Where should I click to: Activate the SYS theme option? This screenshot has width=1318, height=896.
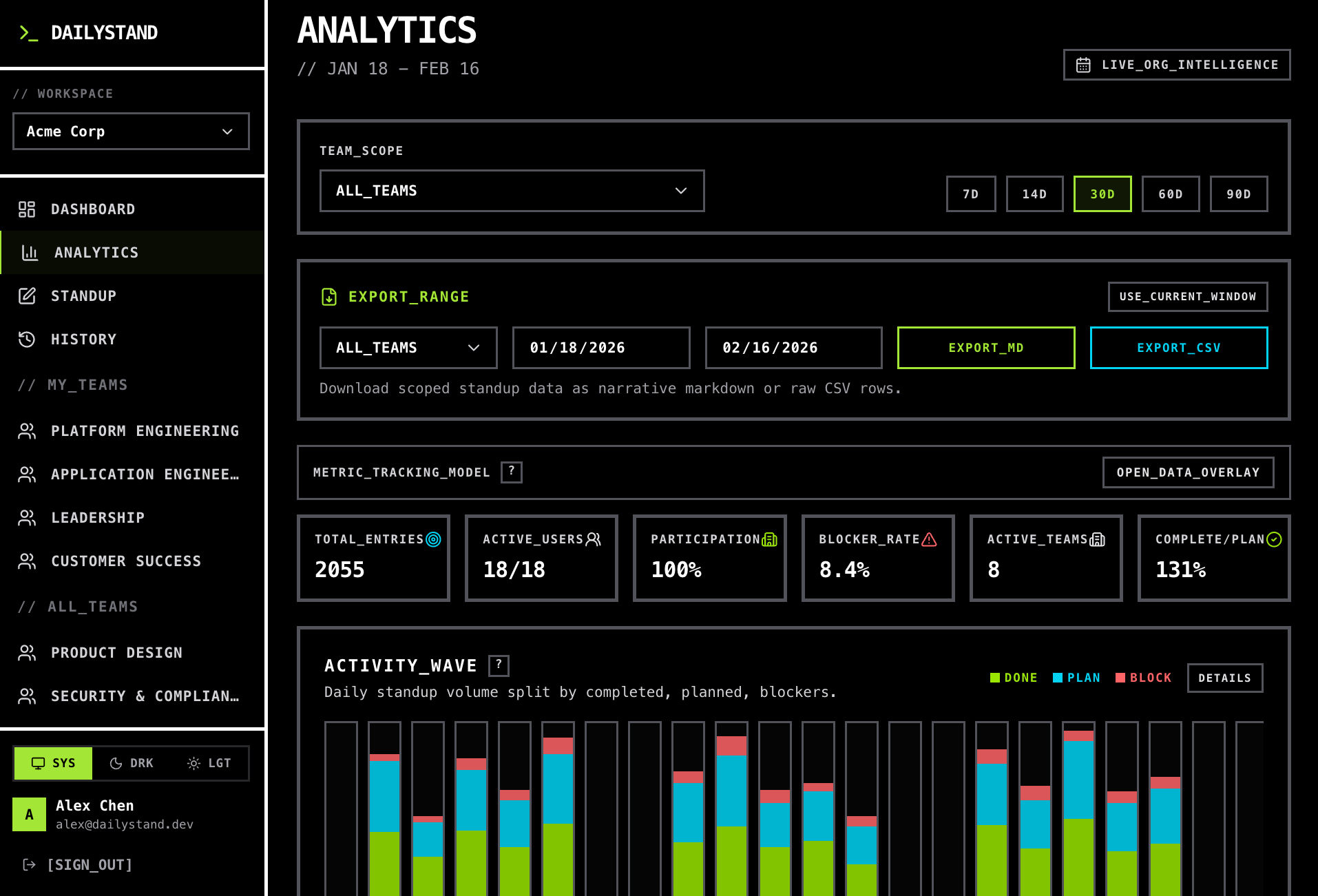pos(53,763)
